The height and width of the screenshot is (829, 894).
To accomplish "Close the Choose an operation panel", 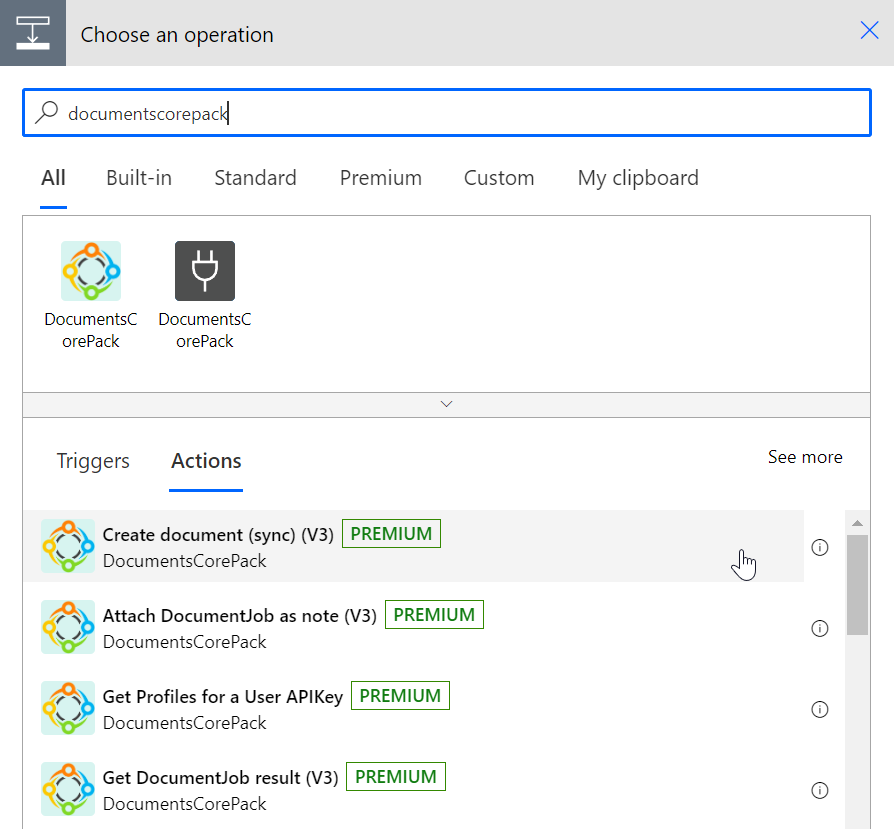I will point(869,30).
